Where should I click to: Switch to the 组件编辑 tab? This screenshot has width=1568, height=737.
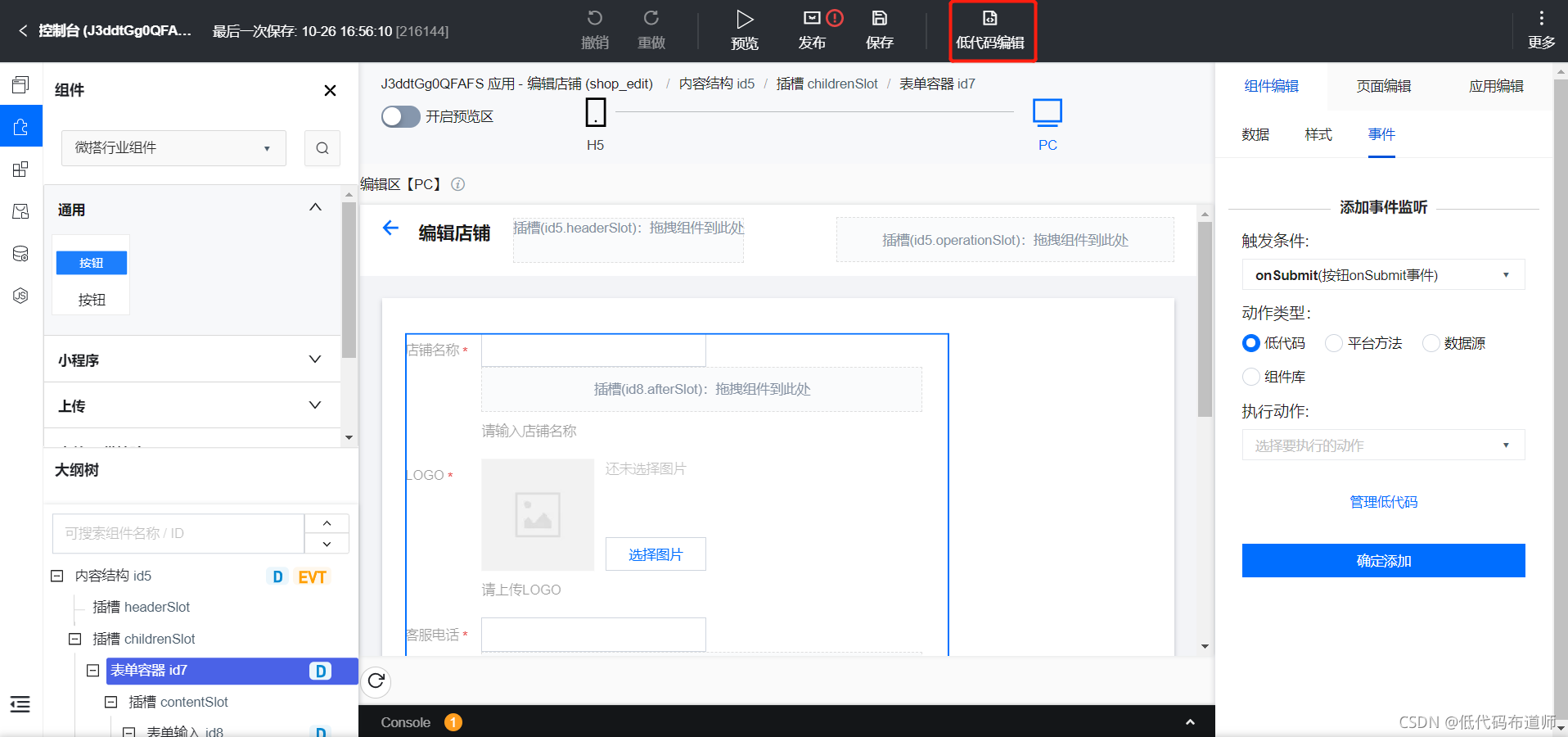click(x=1271, y=86)
